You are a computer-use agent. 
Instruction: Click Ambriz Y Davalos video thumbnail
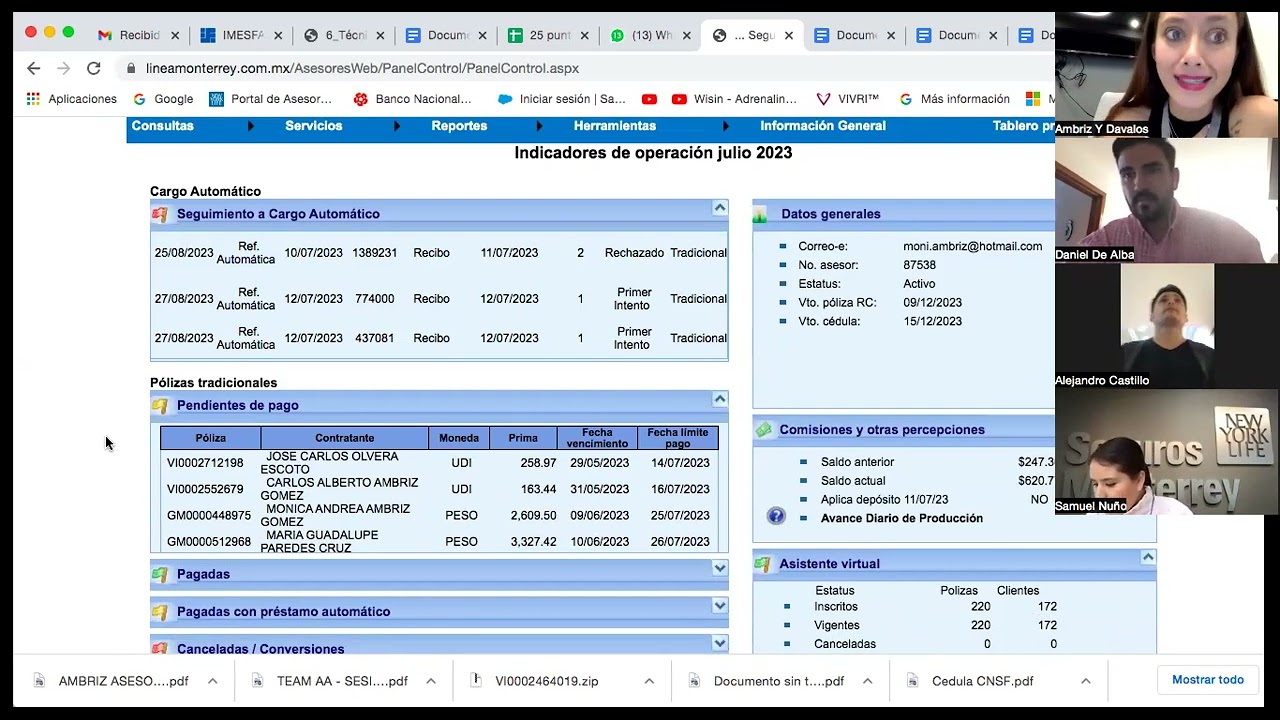pos(1166,74)
